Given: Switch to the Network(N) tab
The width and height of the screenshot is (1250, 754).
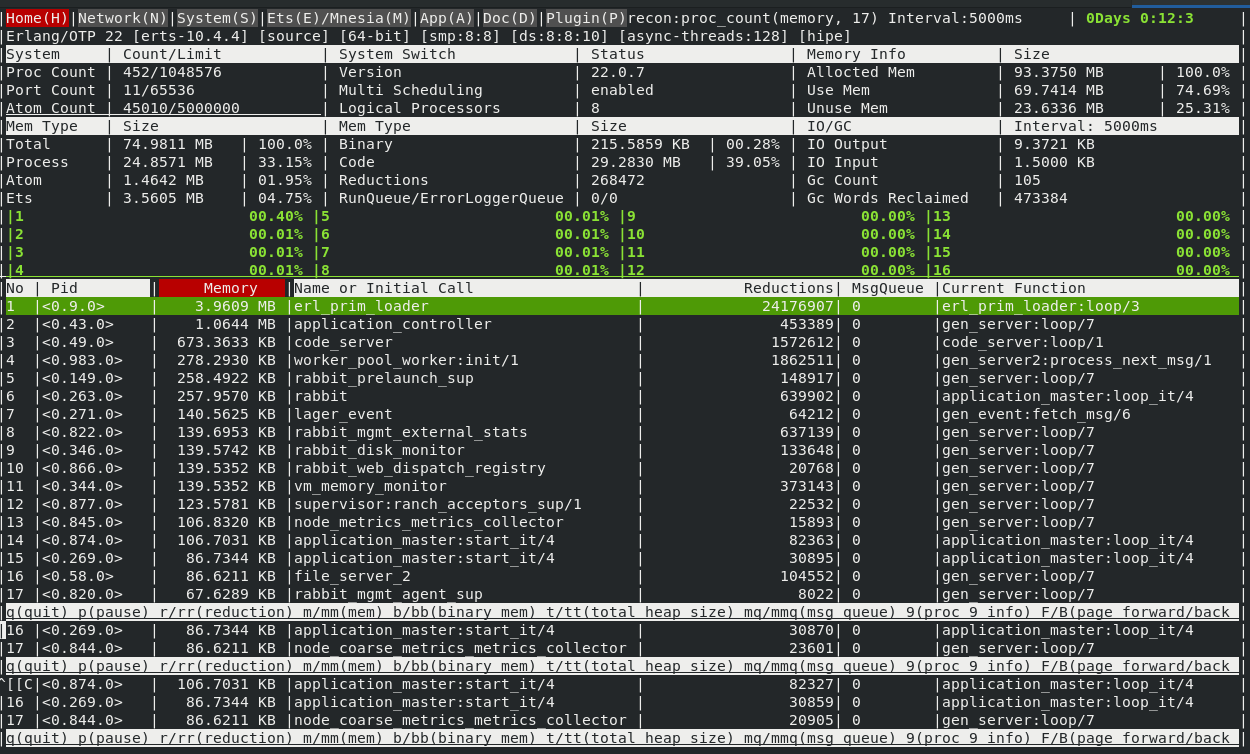Looking at the screenshot, I should (123, 18).
